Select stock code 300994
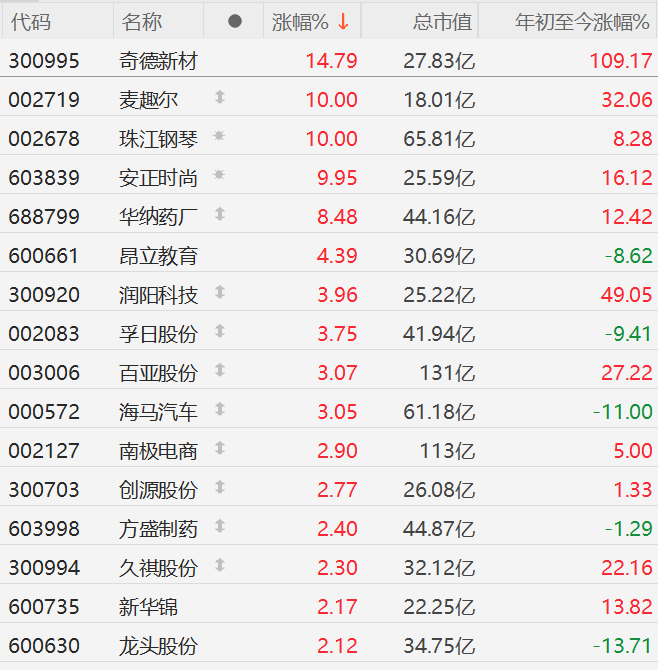This screenshot has width=658, height=670. pyautogui.click(x=44, y=568)
